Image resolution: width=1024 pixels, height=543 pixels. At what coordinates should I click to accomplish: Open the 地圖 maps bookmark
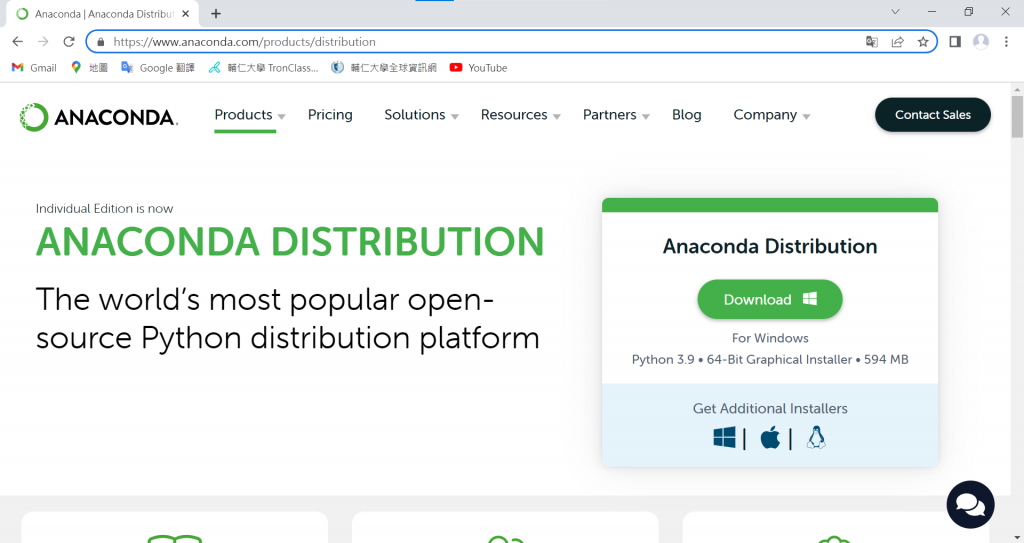click(x=89, y=68)
